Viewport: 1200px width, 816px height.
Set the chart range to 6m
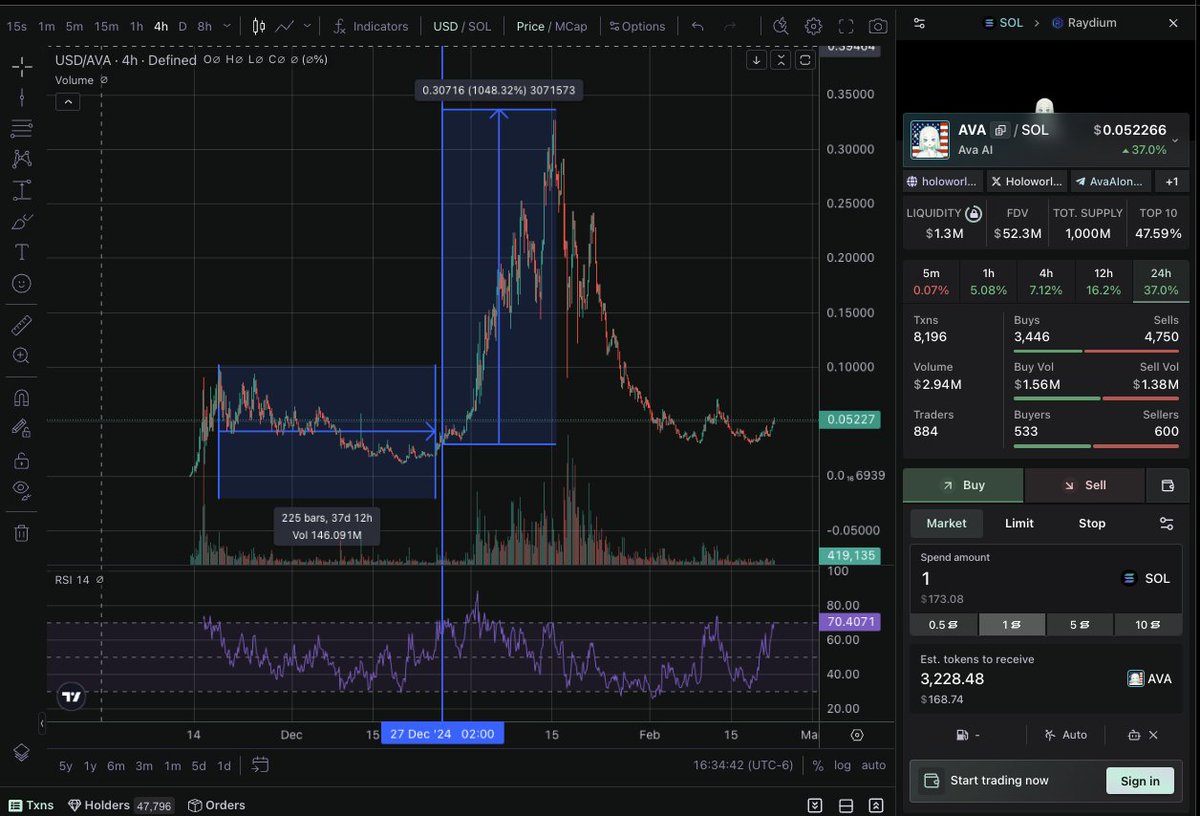point(116,766)
